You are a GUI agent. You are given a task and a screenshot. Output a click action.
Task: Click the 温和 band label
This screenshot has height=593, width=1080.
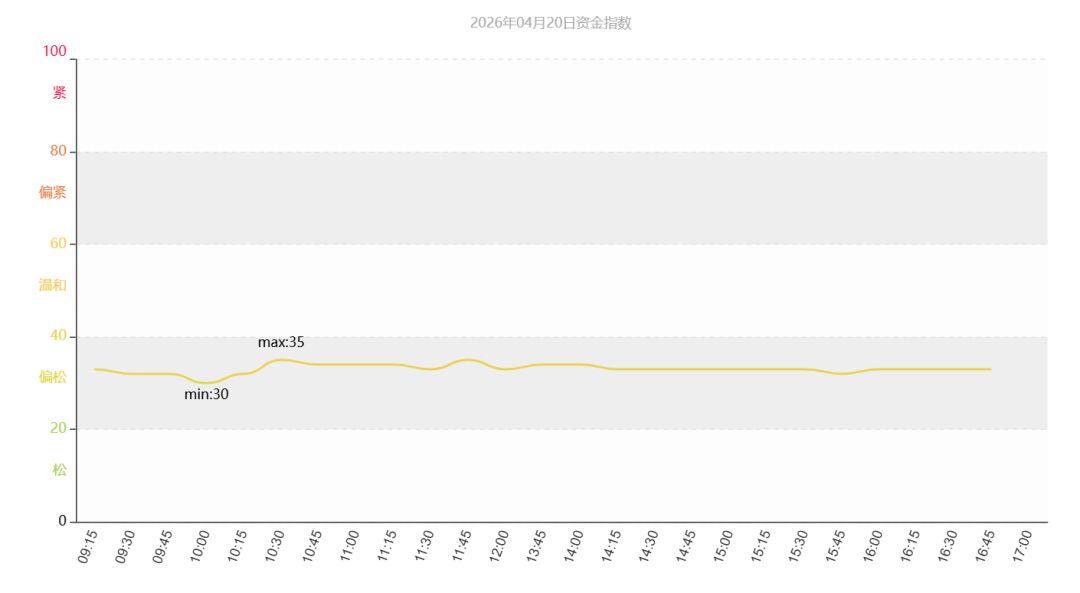(53, 285)
